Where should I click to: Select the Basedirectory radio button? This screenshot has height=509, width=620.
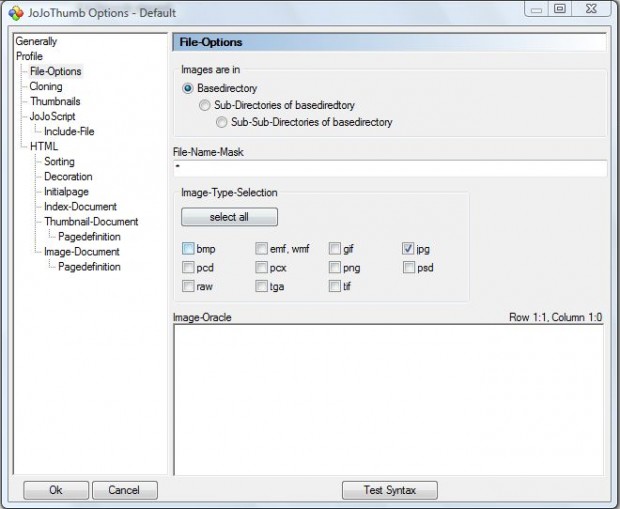tap(187, 88)
